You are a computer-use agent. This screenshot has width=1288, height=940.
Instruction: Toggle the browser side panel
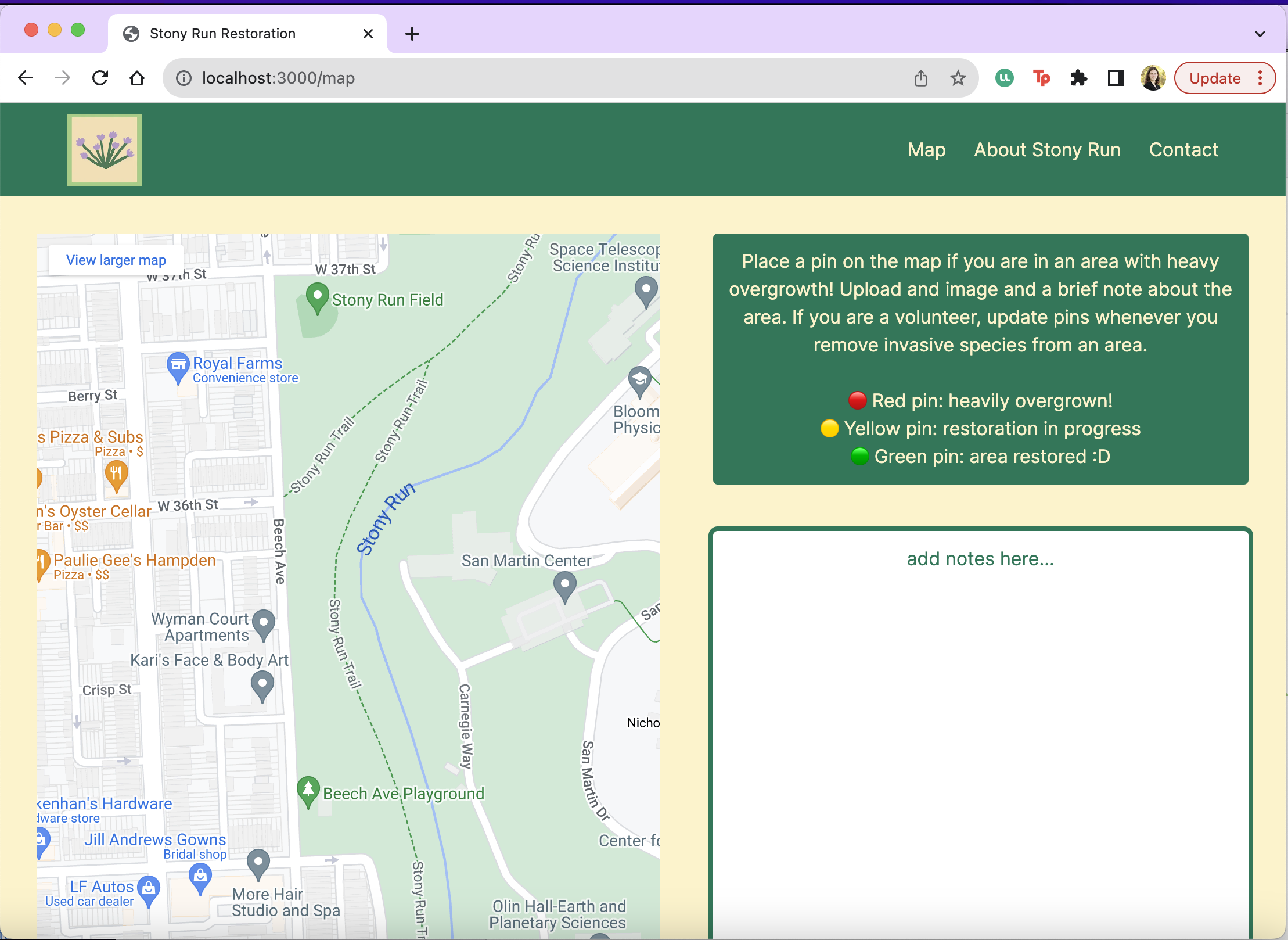1116,78
